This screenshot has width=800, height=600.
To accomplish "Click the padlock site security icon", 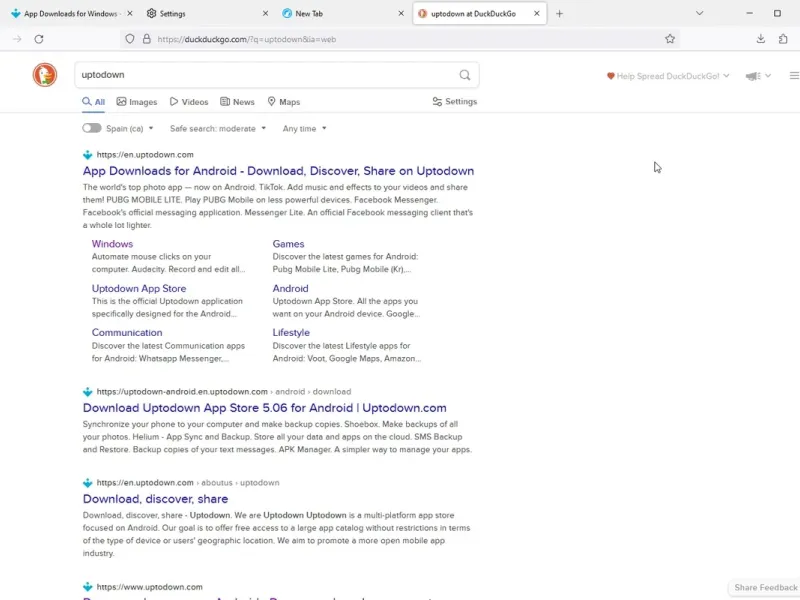I will tap(146, 39).
